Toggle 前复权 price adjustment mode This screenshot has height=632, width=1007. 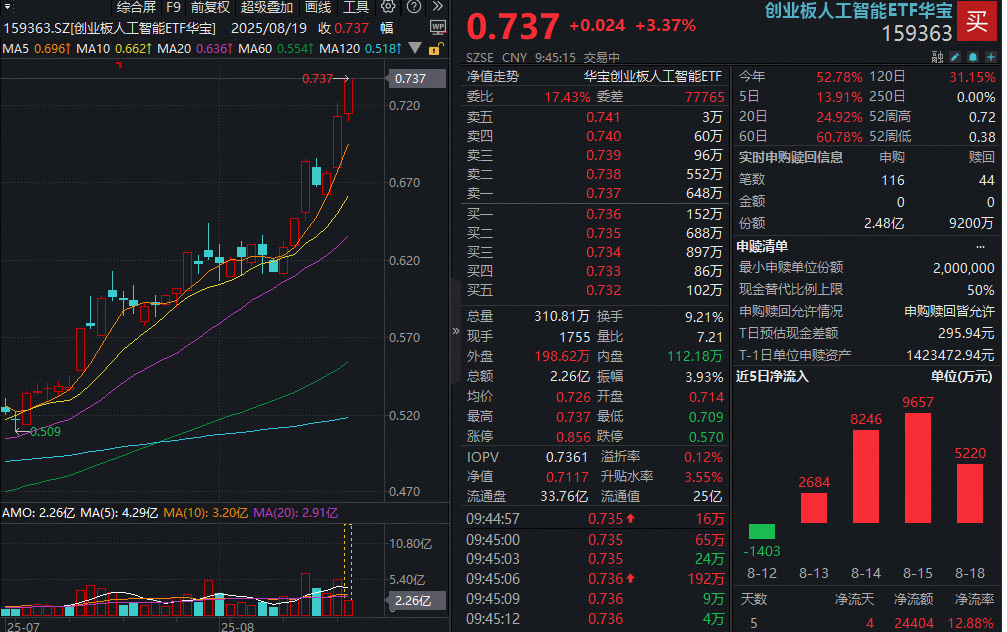tap(209, 8)
